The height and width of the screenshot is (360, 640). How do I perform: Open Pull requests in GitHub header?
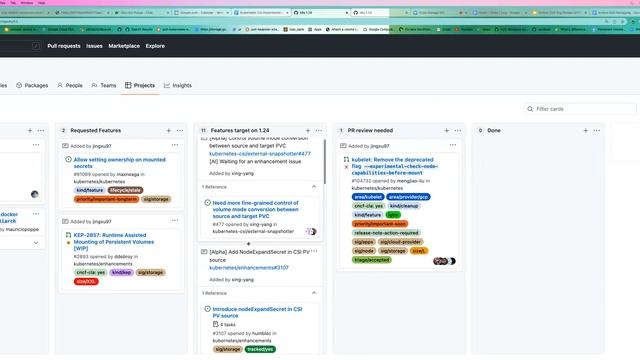[x=64, y=46]
